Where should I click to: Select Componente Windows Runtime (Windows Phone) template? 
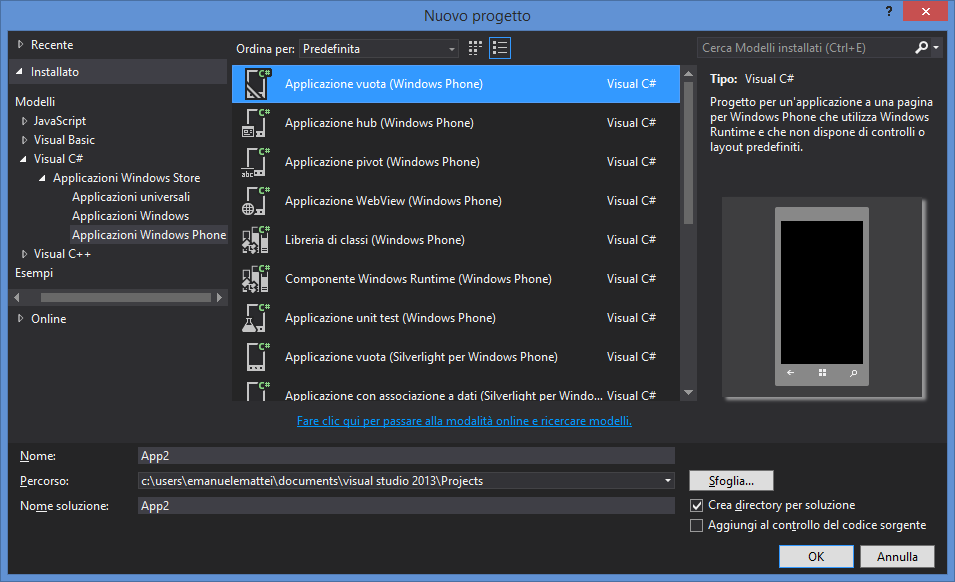(456, 279)
